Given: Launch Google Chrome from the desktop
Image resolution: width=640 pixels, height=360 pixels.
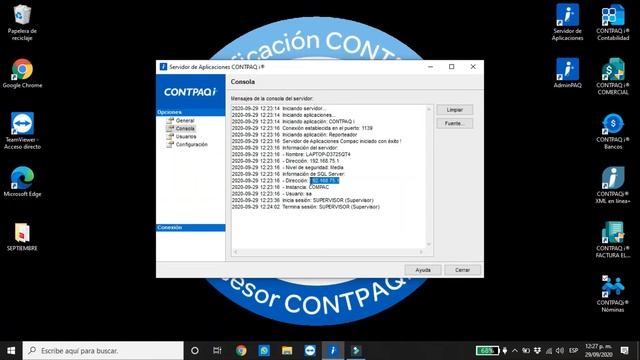Looking at the screenshot, I should click(22, 73).
